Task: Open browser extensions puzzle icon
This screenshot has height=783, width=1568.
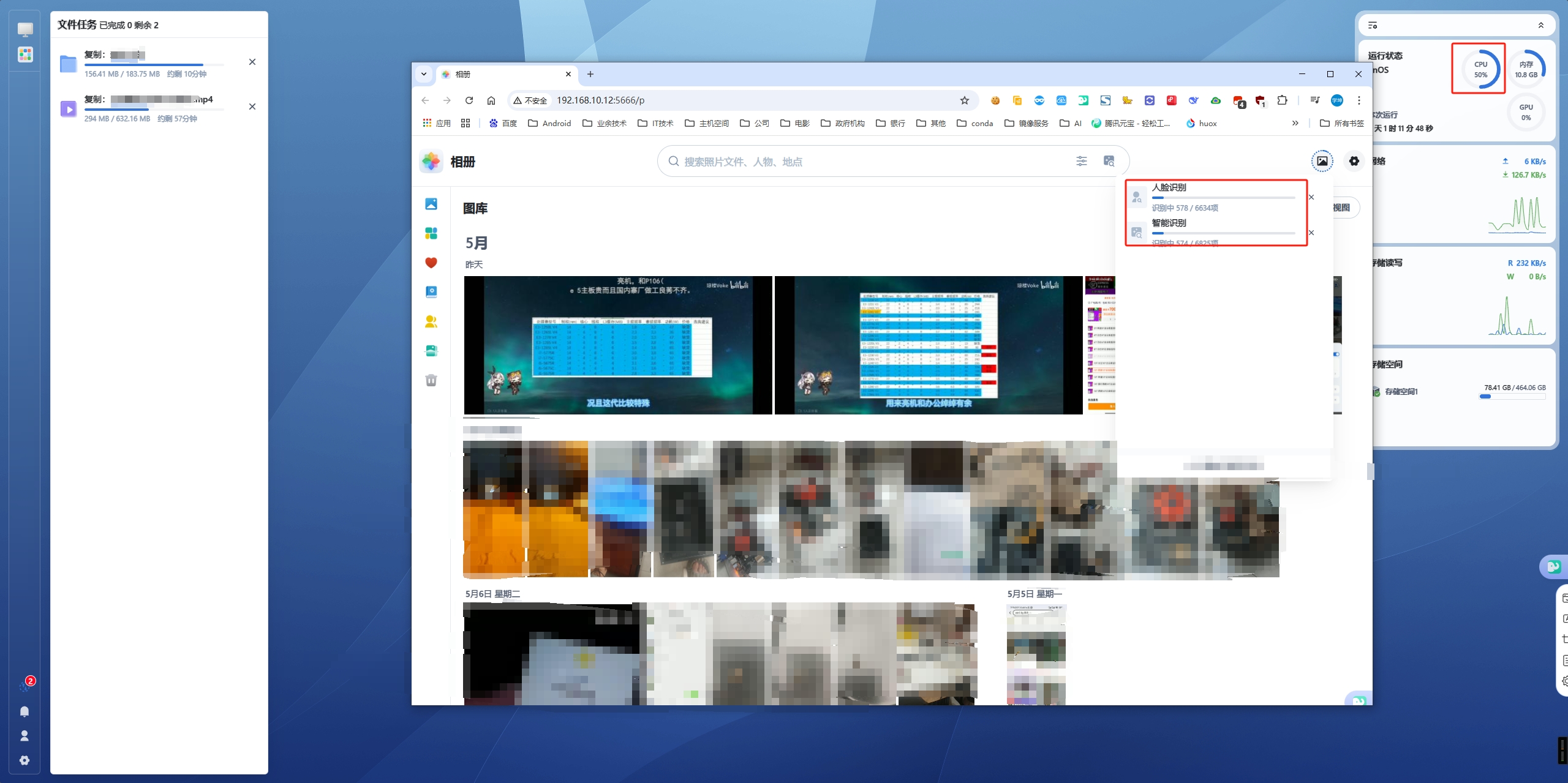Action: 1282,100
